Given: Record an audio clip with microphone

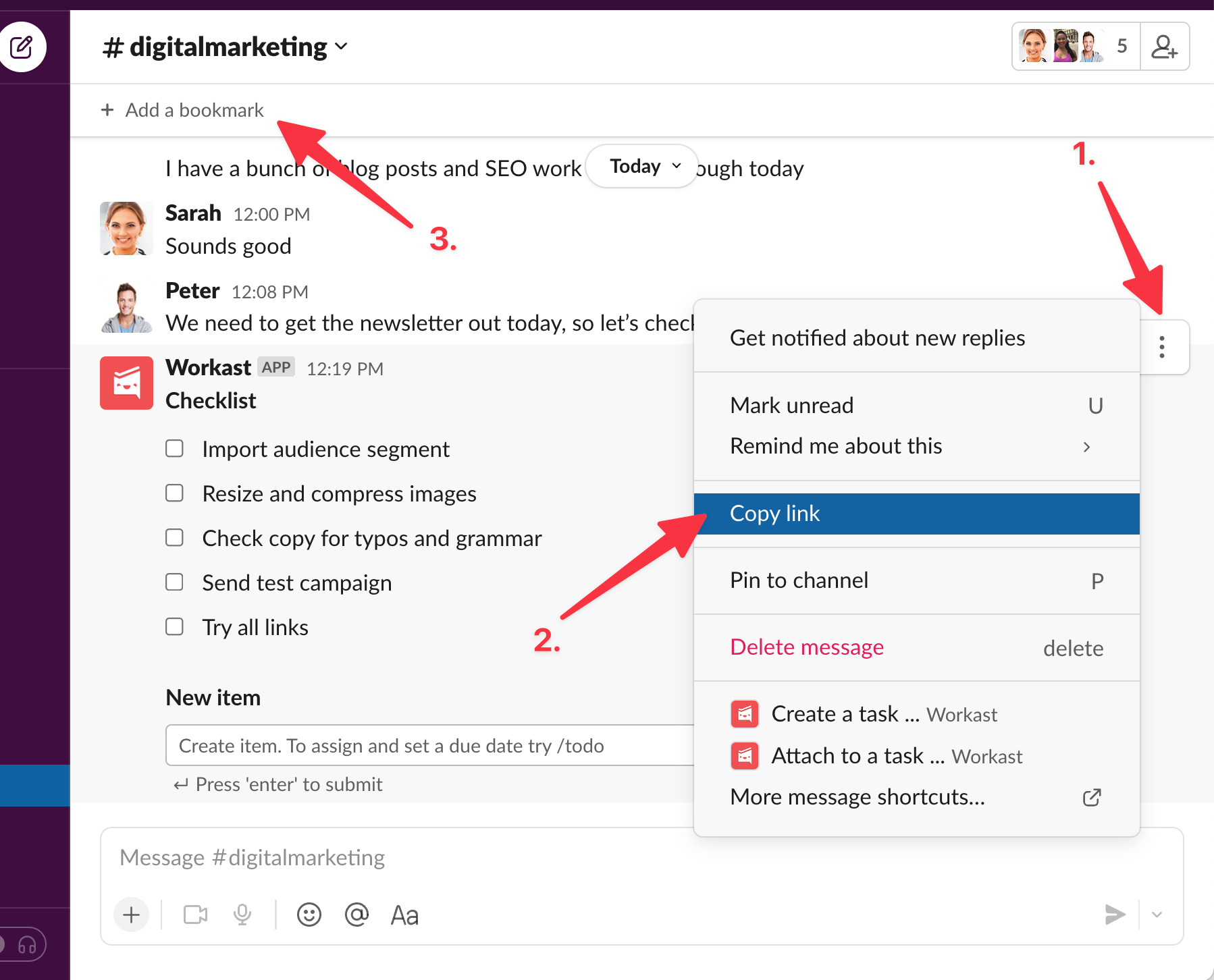Looking at the screenshot, I should [242, 915].
